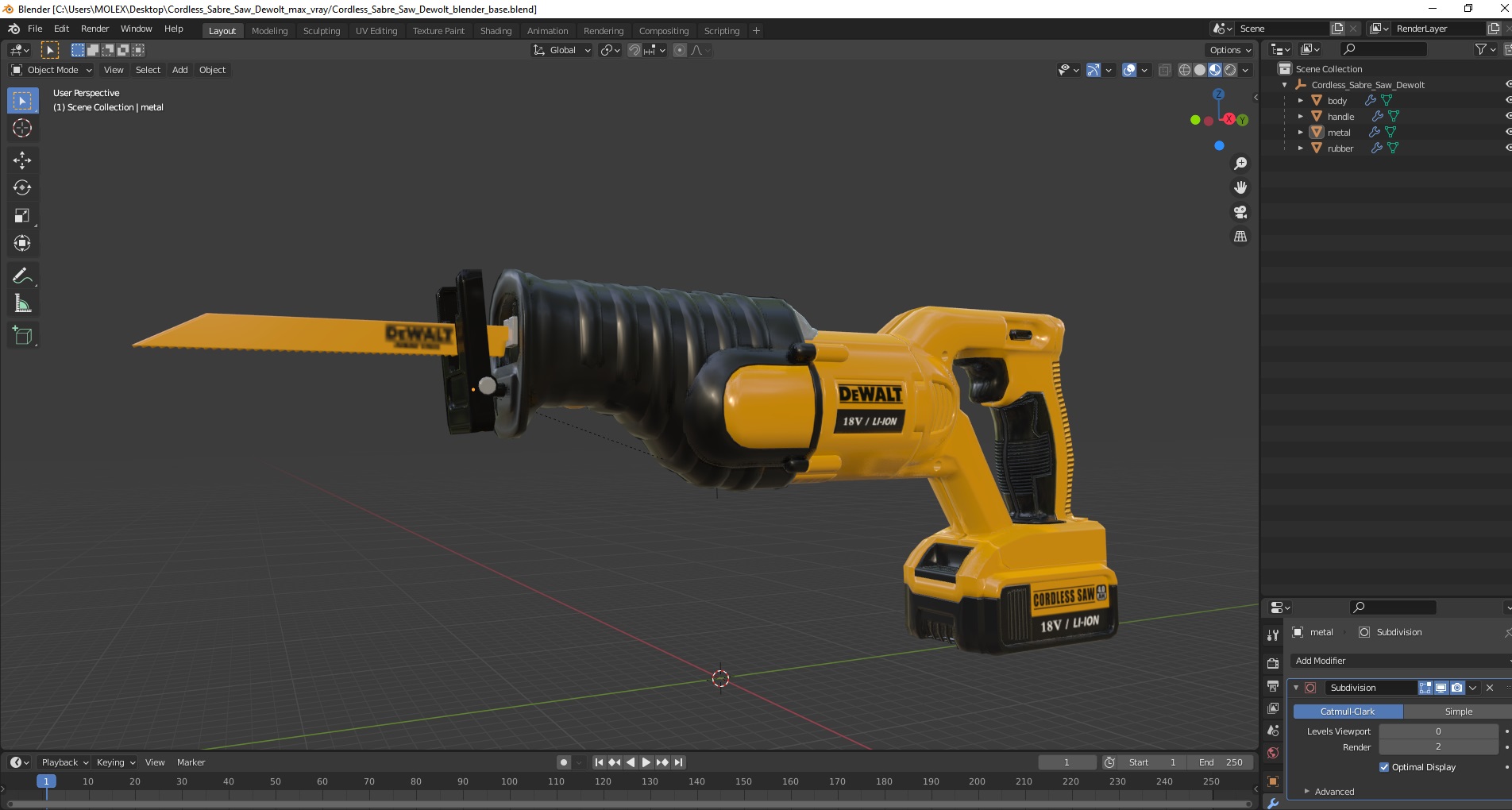Switch to the Shading workspace tab
The image size is (1512, 810).
(496, 31)
